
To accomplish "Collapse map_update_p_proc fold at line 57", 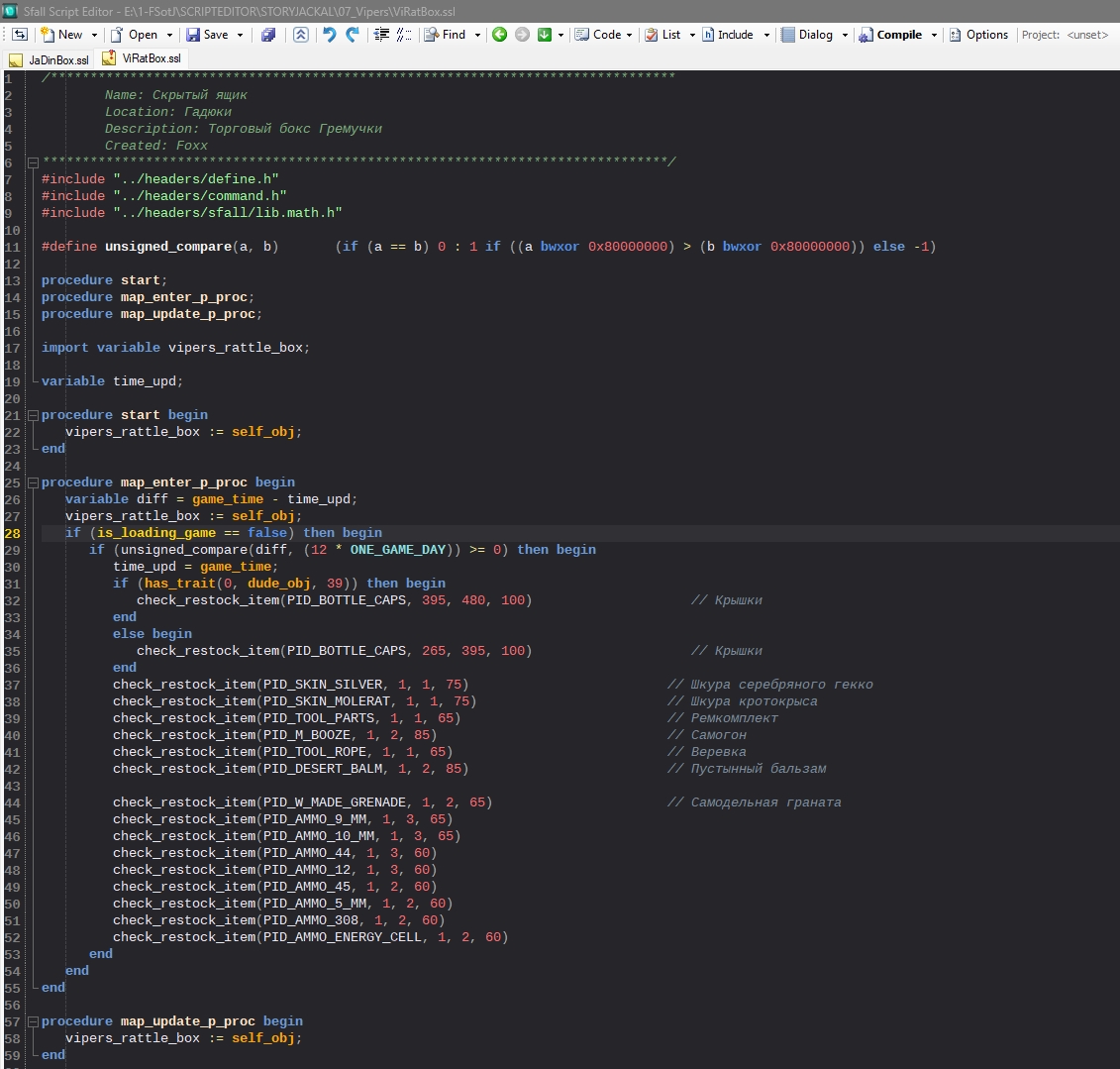I will click(x=33, y=1021).
